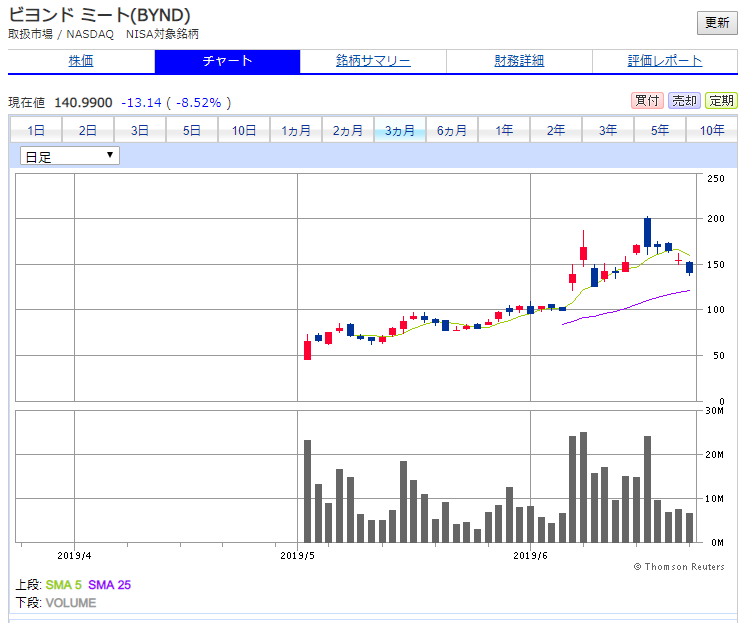Select the 3年 chart period
This screenshot has height=623, width=748.
(x=608, y=130)
